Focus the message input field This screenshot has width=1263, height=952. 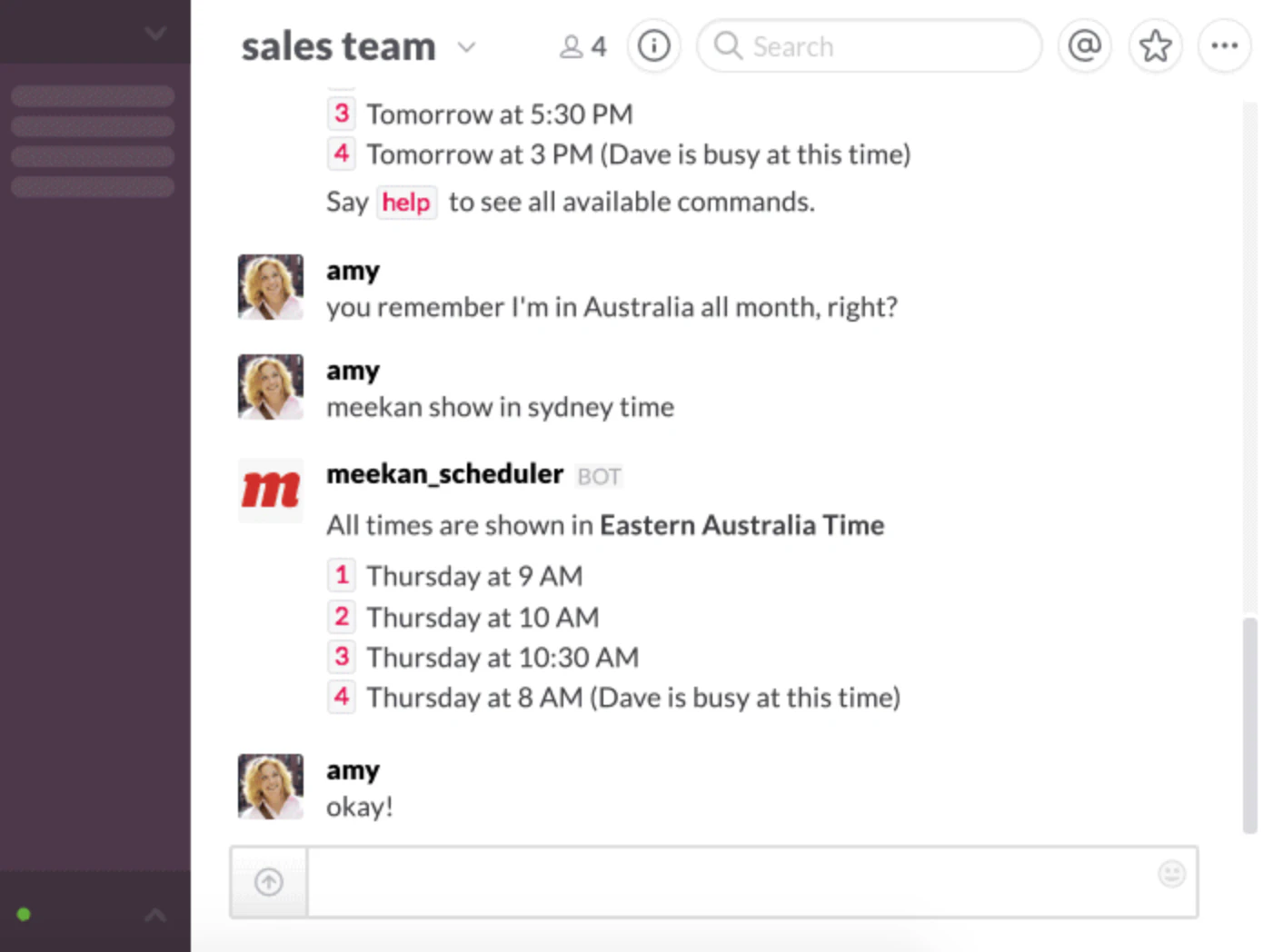click(727, 882)
